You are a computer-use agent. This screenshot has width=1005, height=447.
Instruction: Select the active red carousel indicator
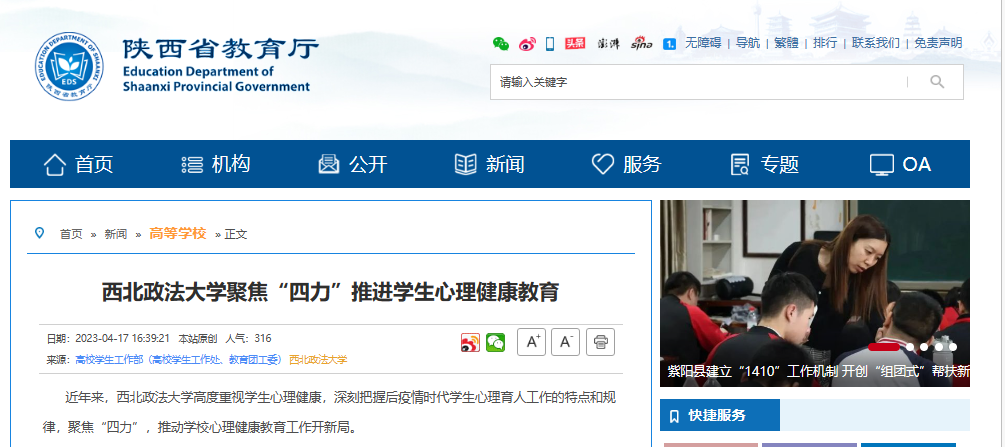point(884,347)
